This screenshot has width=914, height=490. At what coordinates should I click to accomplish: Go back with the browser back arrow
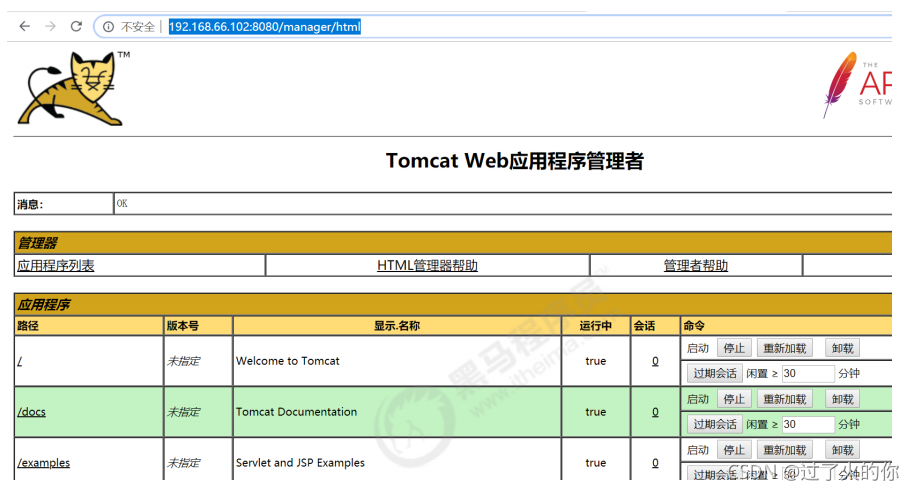click(x=24, y=26)
